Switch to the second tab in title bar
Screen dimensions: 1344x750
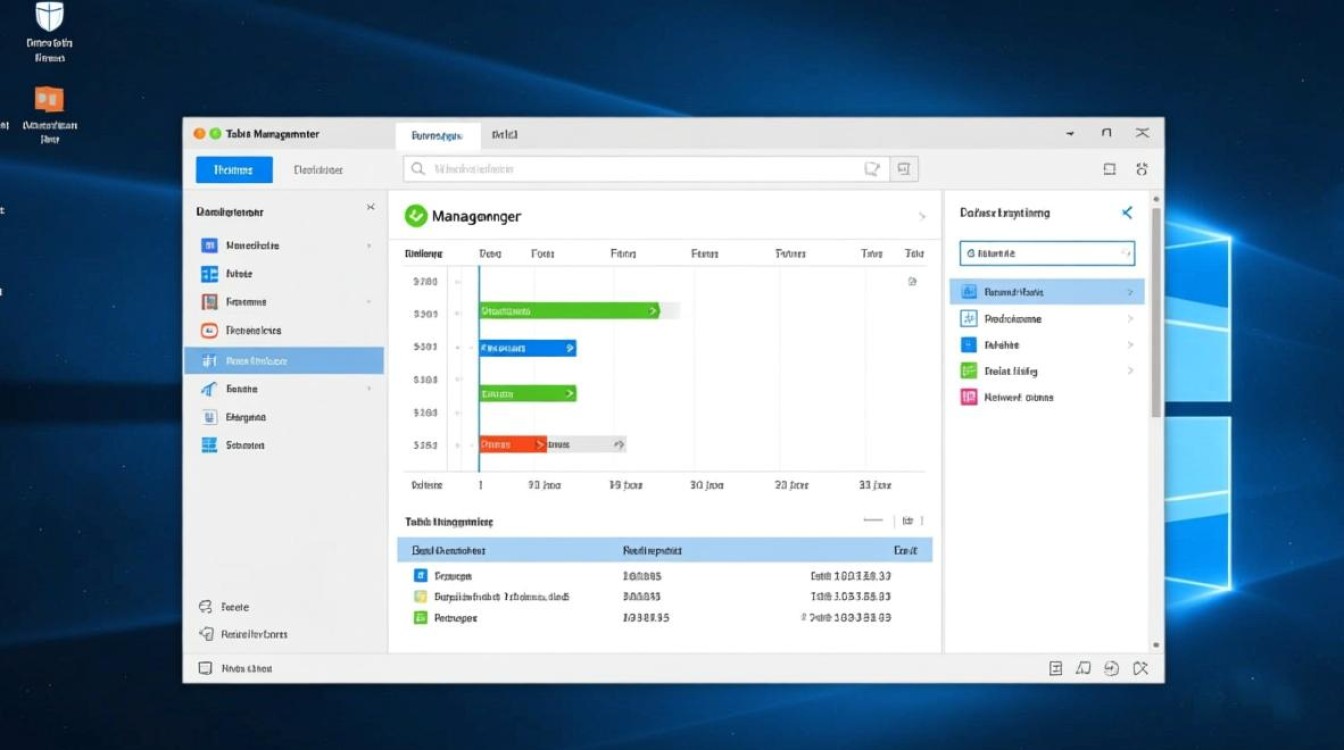[505, 135]
